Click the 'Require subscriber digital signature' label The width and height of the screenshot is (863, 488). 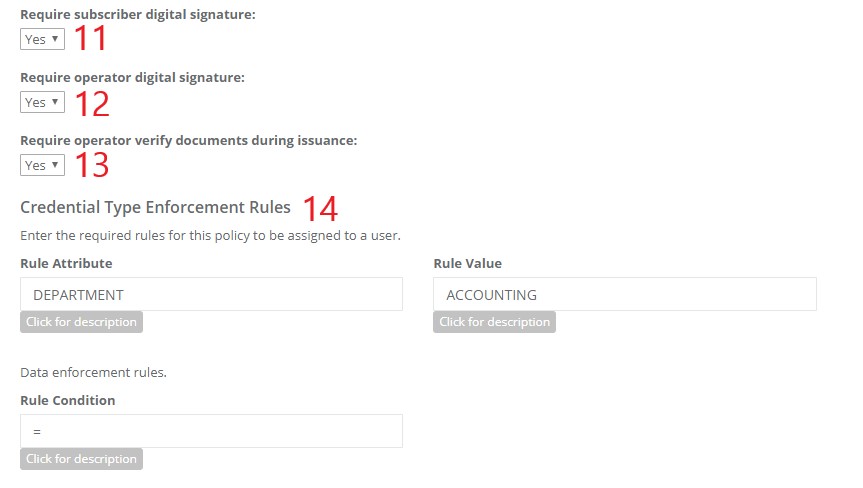138,15
